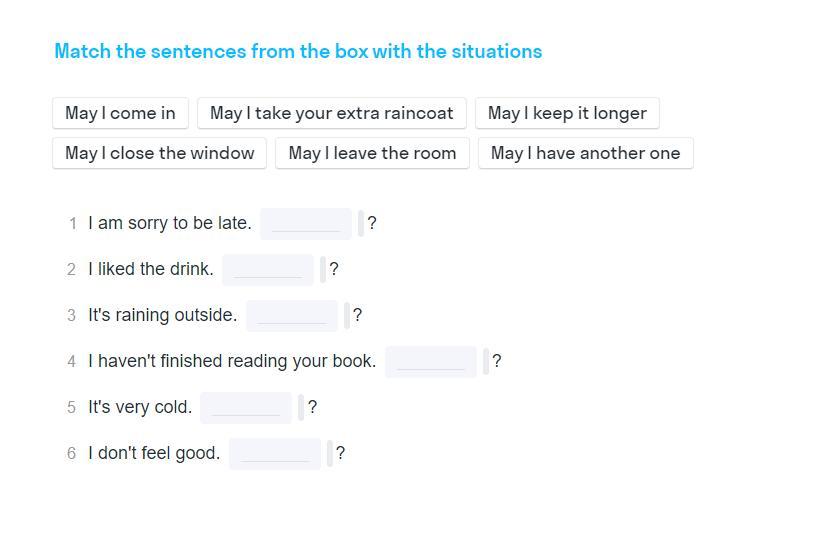Select blank after 'I haven't finished reading your book.'
This screenshot has height=538, width=813.
(x=431, y=362)
